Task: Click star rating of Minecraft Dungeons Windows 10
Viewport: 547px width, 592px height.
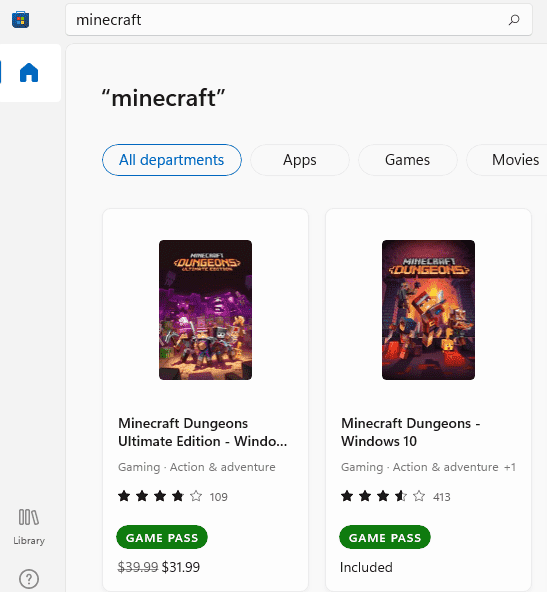Action: pos(383,496)
